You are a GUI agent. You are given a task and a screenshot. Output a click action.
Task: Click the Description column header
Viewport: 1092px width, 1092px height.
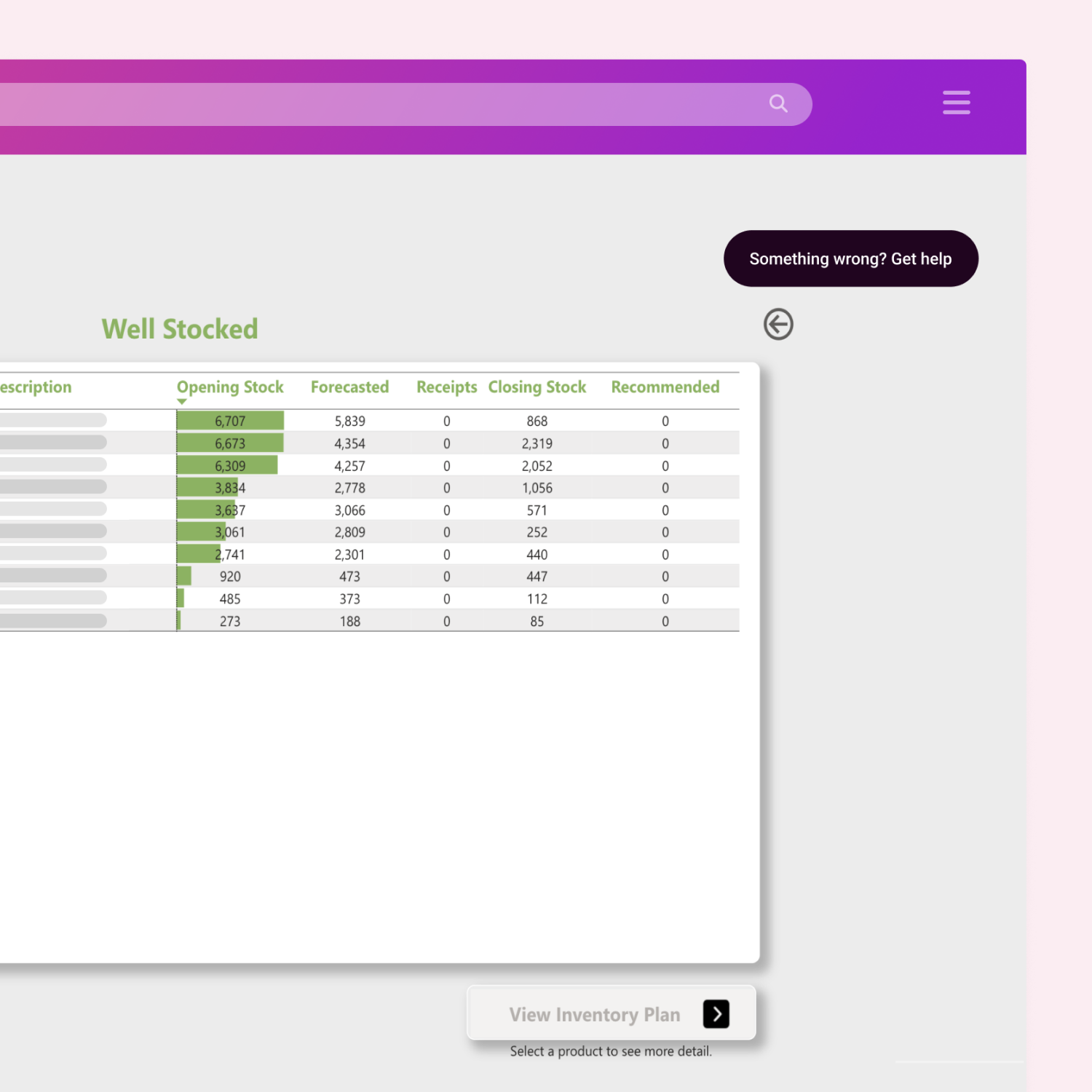coord(36,387)
